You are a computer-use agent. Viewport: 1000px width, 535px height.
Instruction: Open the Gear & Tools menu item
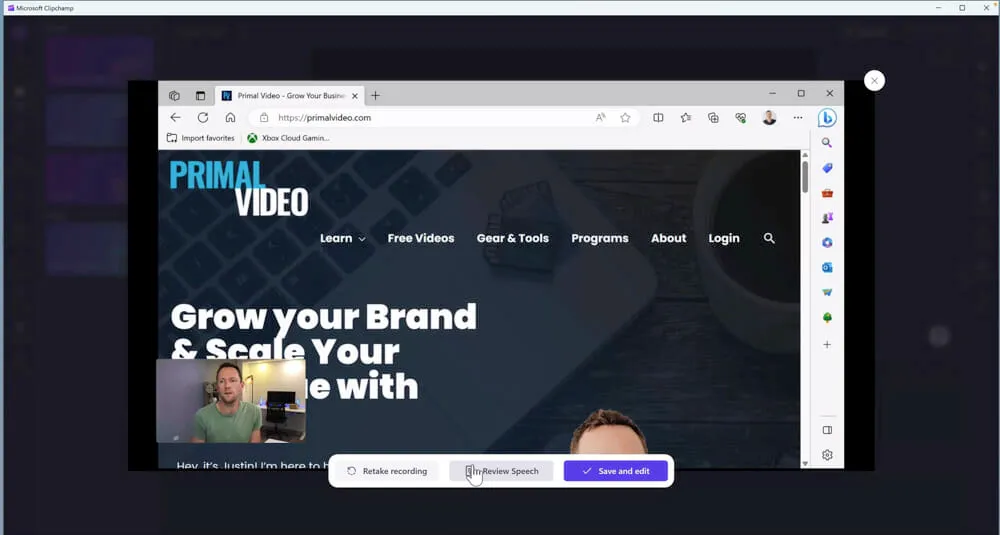(512, 238)
